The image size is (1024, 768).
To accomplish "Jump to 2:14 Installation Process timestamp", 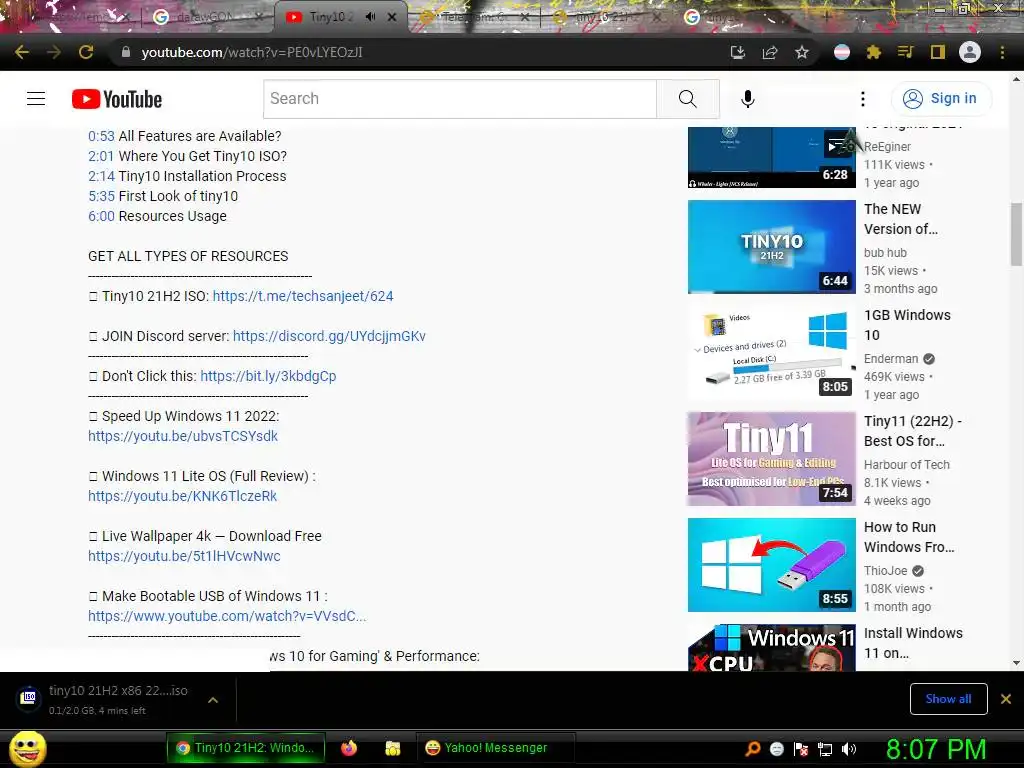I will [x=101, y=176].
